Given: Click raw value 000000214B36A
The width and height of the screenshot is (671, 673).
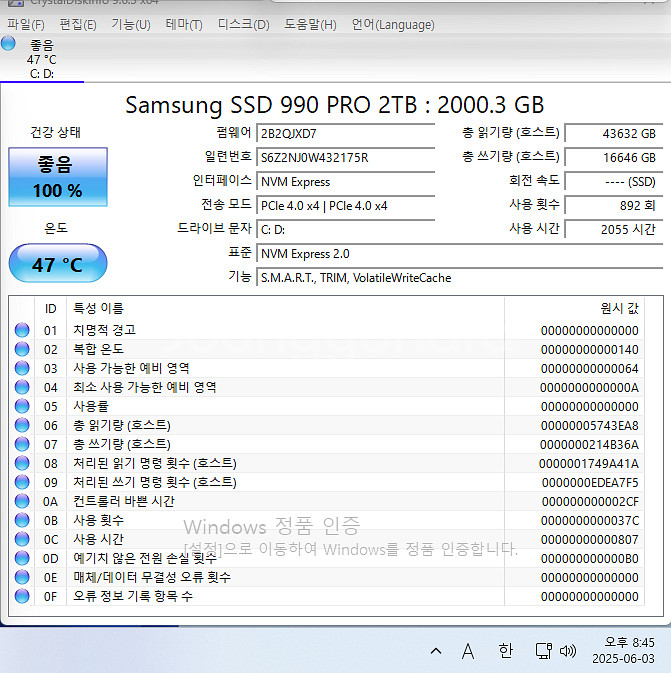Looking at the screenshot, I should (589, 444).
